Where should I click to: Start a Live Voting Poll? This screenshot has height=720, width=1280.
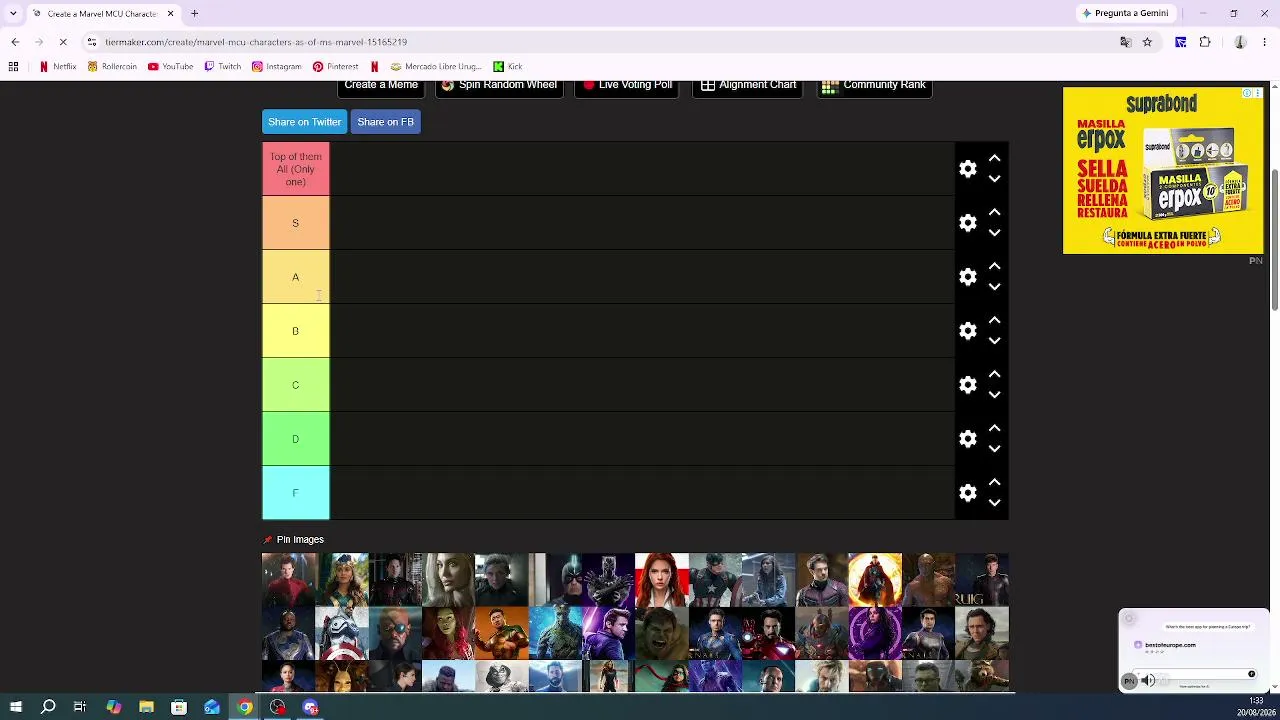[x=627, y=87]
